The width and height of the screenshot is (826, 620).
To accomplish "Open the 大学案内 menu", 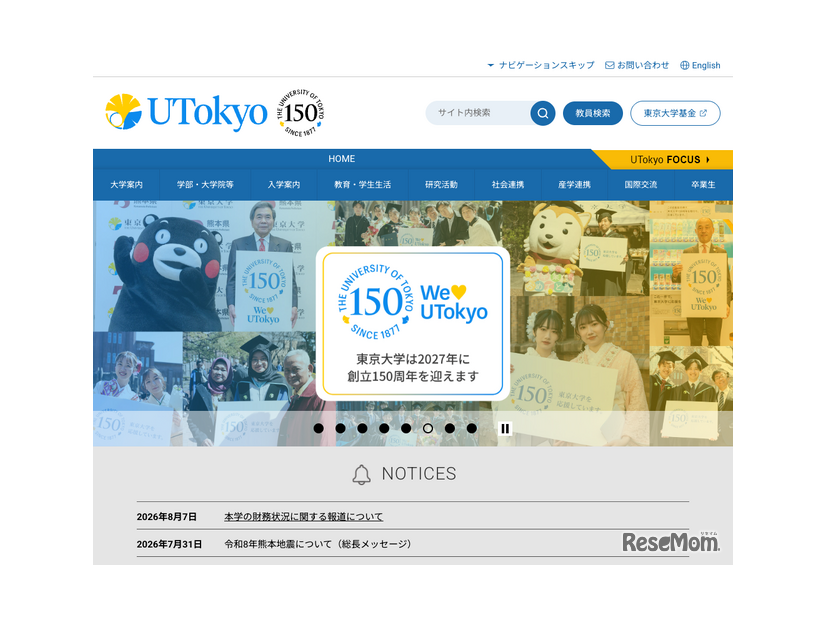I will pos(126,185).
